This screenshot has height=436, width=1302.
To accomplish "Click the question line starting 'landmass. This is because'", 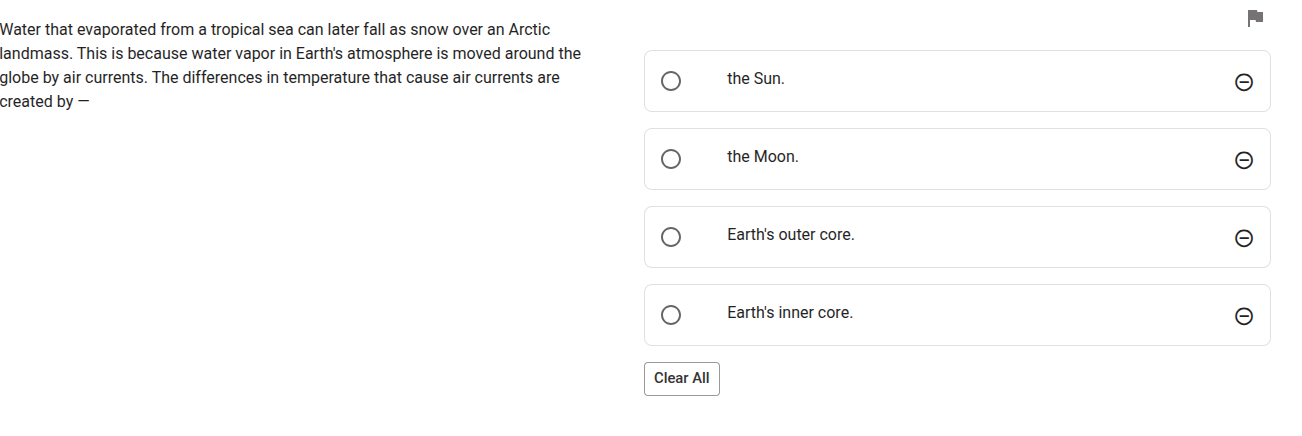I will click(x=290, y=53).
